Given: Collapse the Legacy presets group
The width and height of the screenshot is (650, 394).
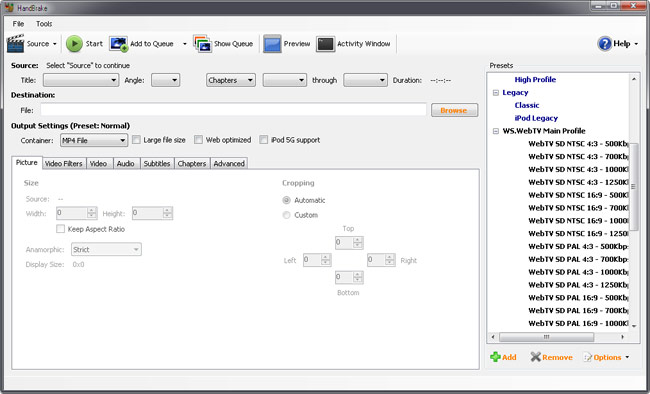Looking at the screenshot, I should pos(495,92).
